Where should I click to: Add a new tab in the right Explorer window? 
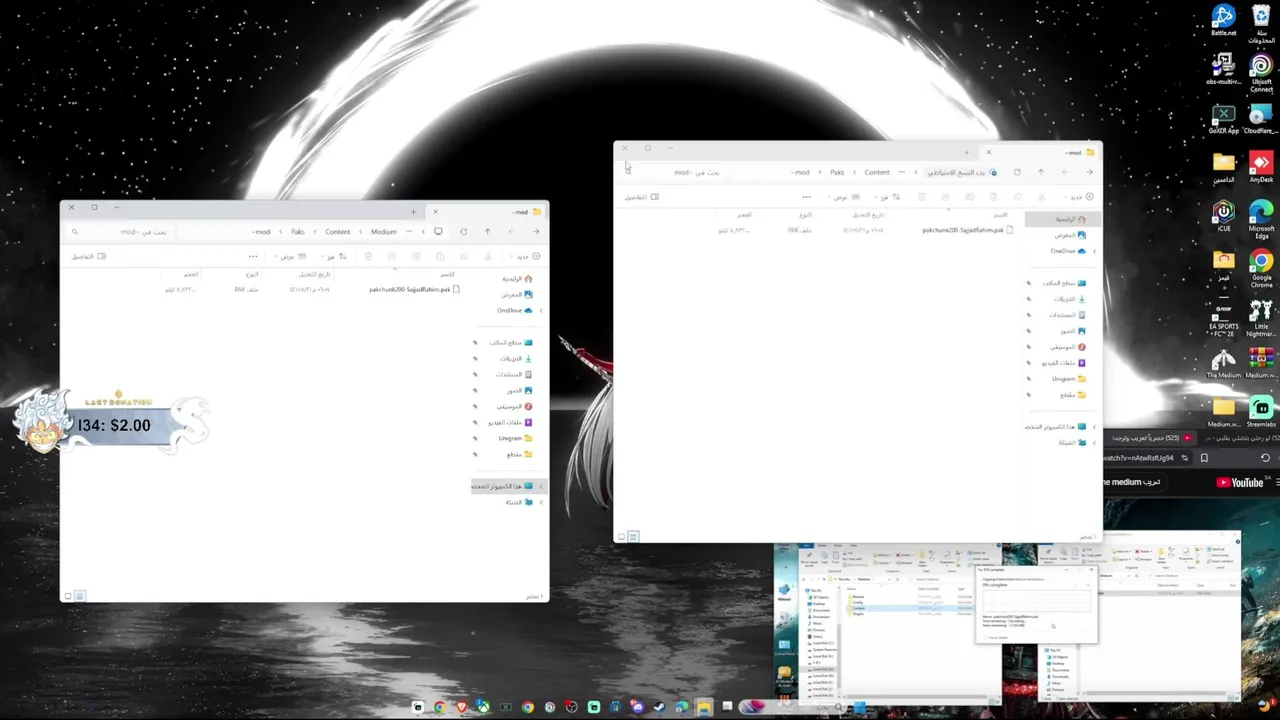pyautogui.click(x=967, y=152)
